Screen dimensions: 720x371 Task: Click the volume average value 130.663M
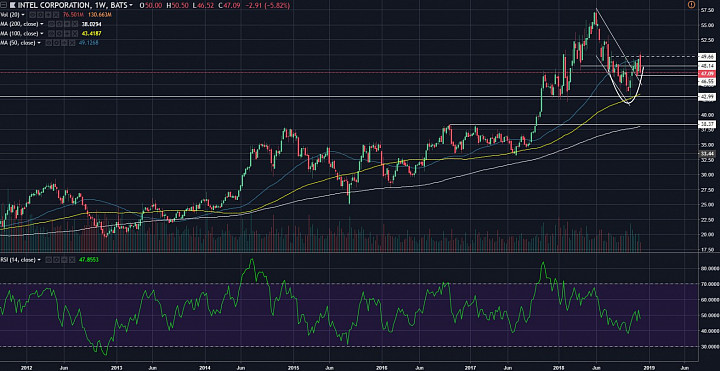coord(100,15)
